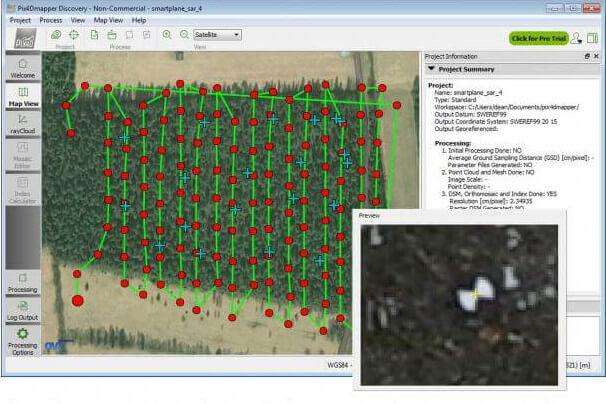Open the Log Output panel
Screen dimensions: 606x404
[x=23, y=311]
